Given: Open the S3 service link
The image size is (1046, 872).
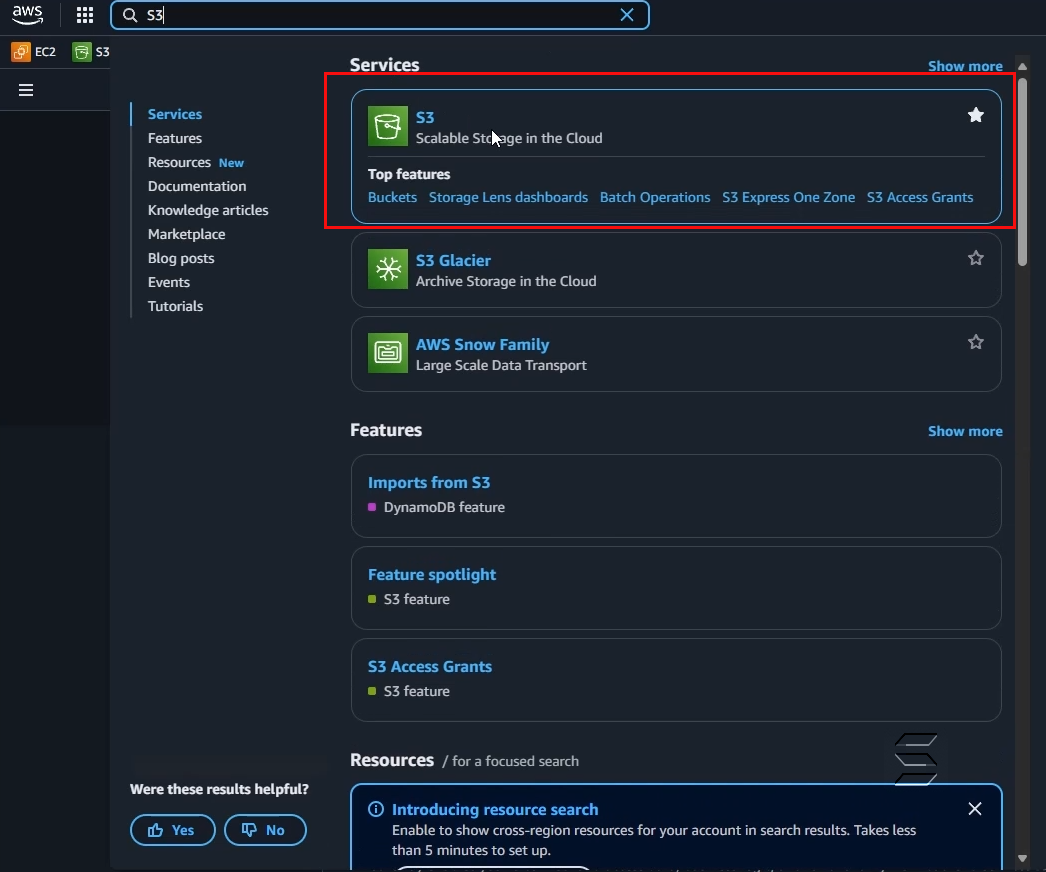Looking at the screenshot, I should tap(425, 117).
